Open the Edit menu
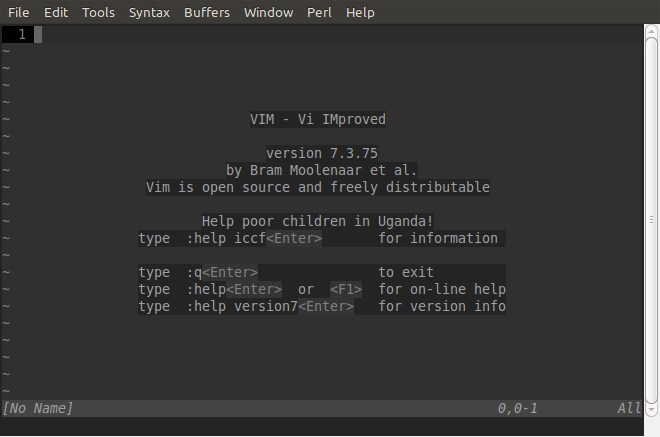The height and width of the screenshot is (437, 660). (56, 13)
